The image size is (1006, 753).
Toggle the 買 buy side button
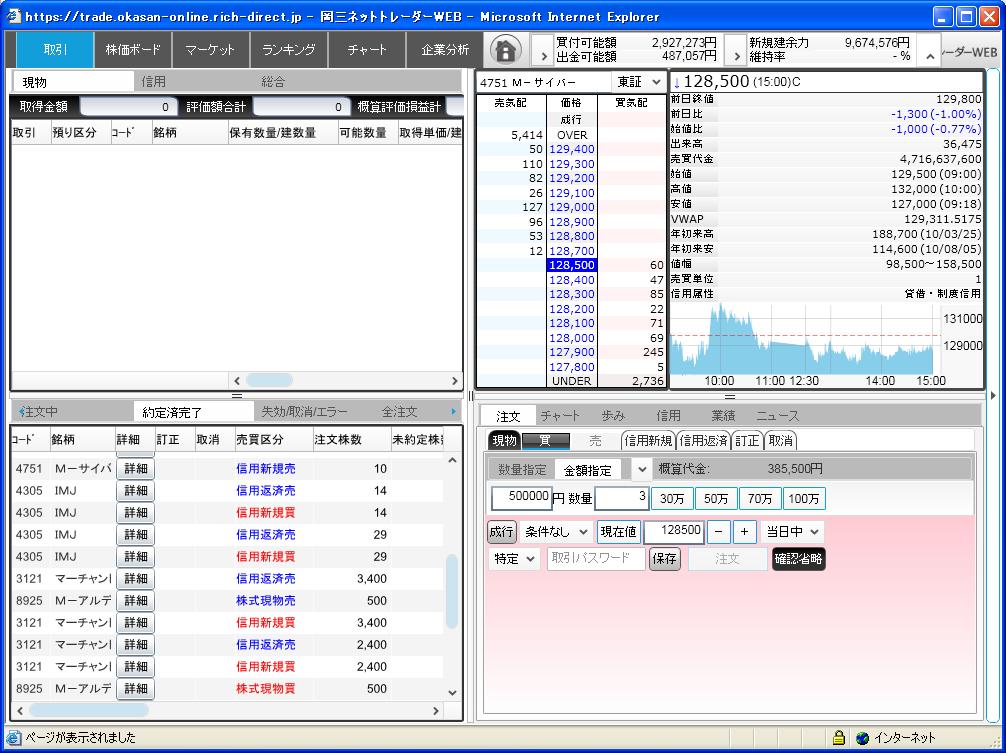tap(545, 441)
